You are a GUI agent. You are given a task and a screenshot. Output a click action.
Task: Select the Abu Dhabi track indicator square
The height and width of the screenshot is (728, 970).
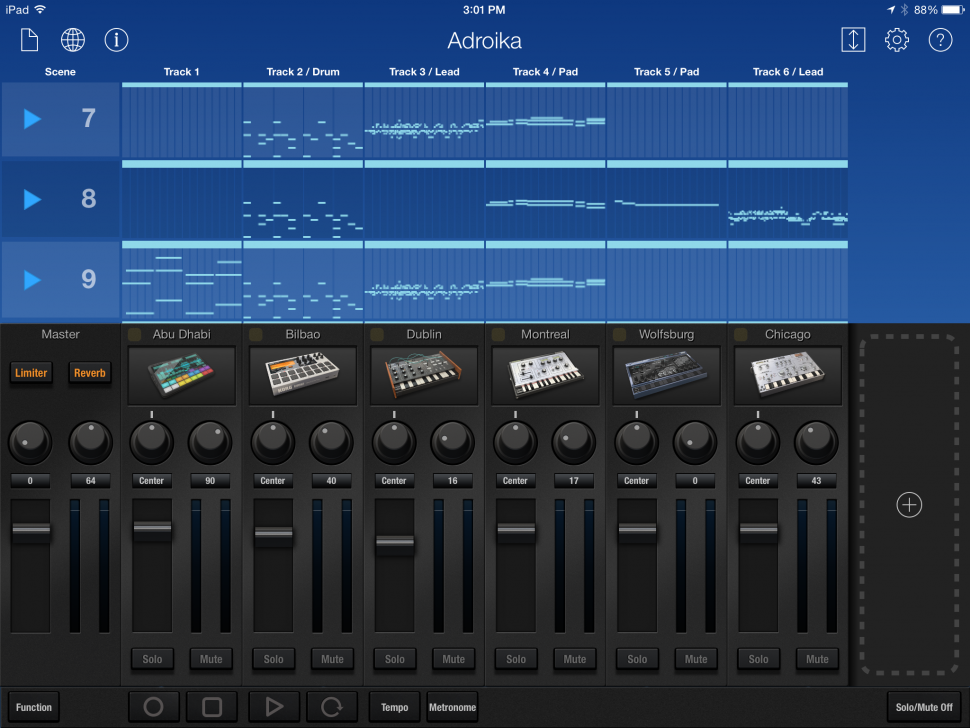tap(134, 335)
